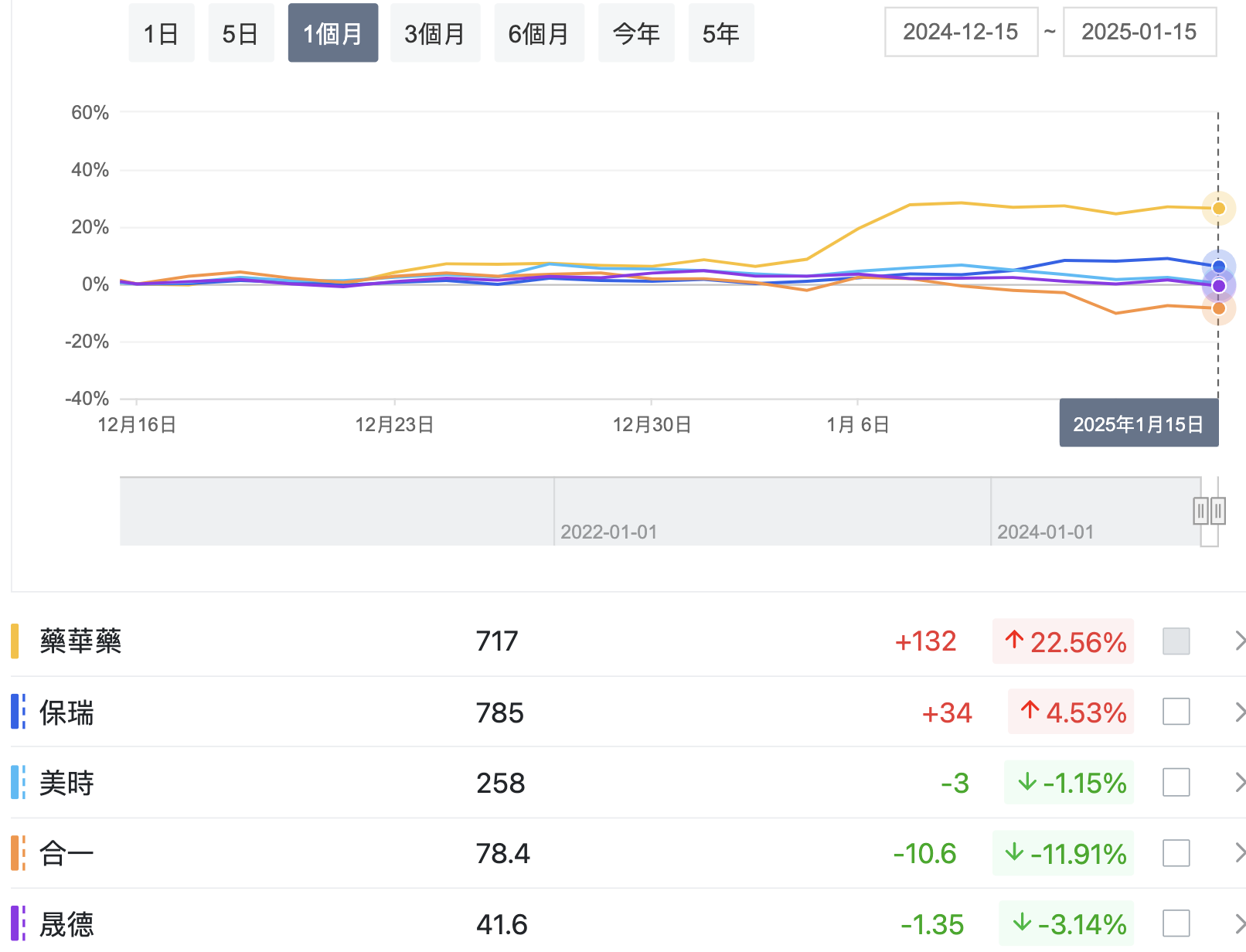Tick the checkbox for 保瑞
This screenshot has height=952, width=1246.
tap(1175, 712)
